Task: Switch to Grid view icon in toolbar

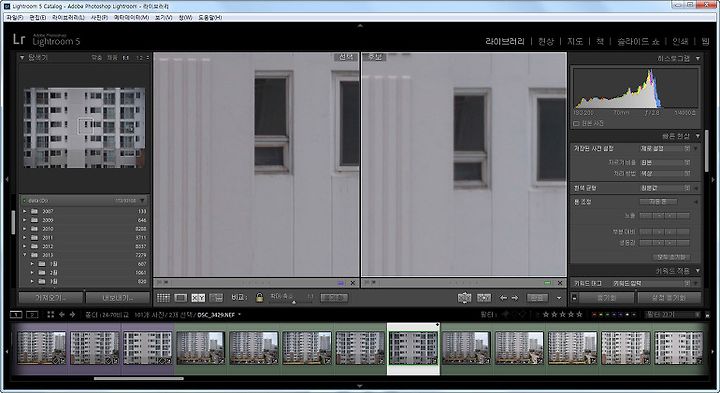Action: [163, 298]
